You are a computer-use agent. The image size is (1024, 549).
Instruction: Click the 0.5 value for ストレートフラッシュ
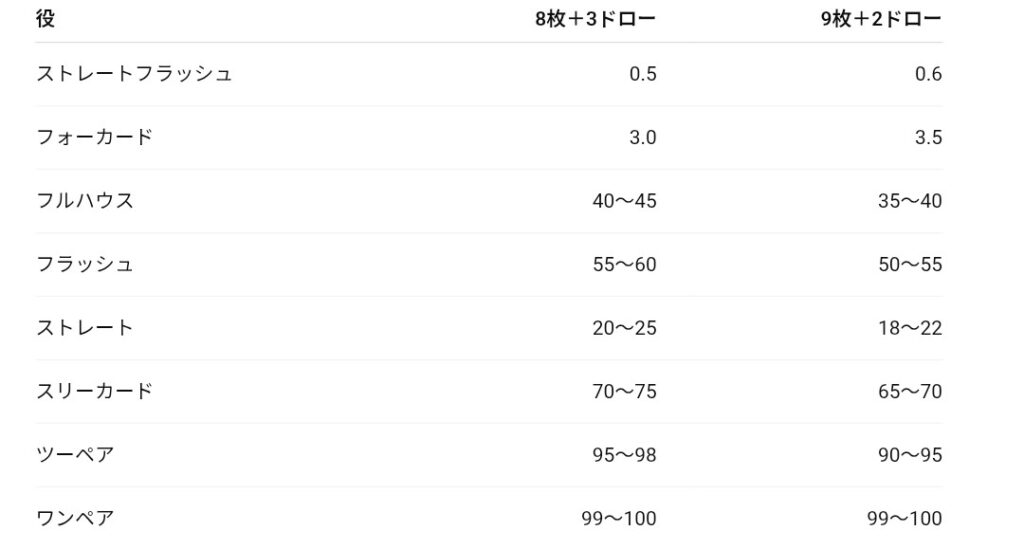pyautogui.click(x=642, y=74)
